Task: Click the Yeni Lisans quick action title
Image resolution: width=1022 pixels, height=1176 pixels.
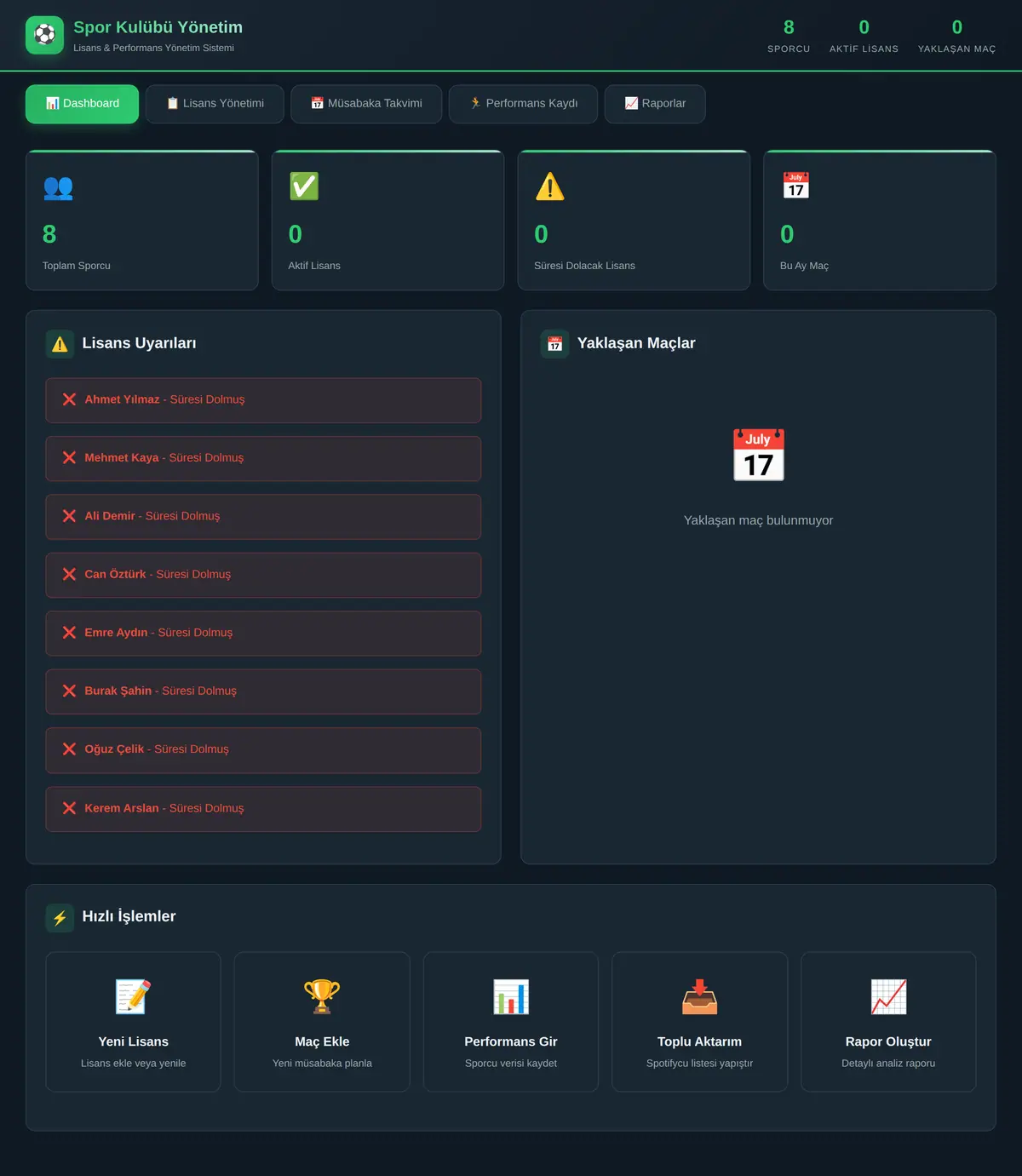Action: (x=134, y=1041)
